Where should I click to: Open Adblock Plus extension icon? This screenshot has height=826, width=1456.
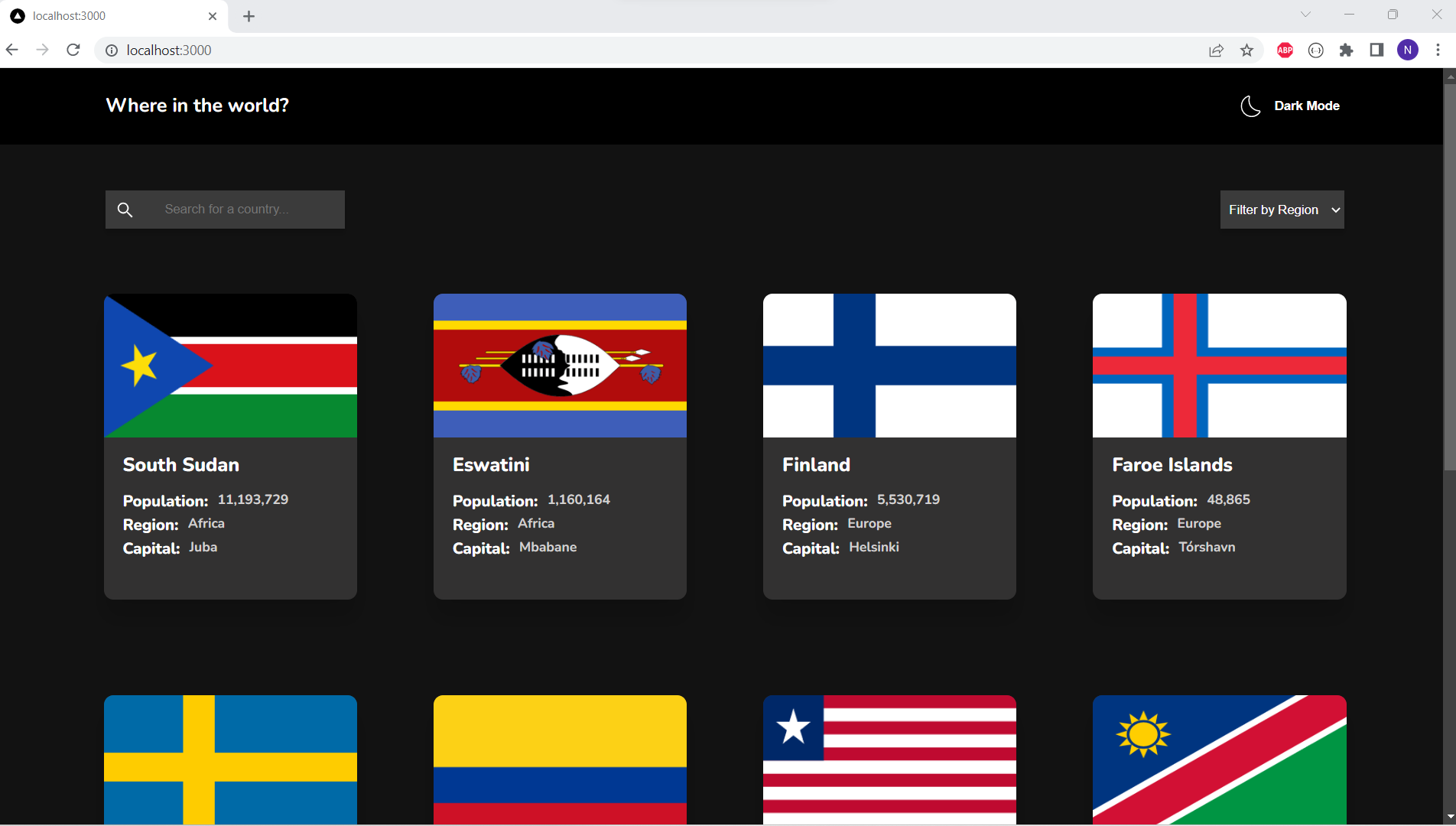[x=1285, y=50]
